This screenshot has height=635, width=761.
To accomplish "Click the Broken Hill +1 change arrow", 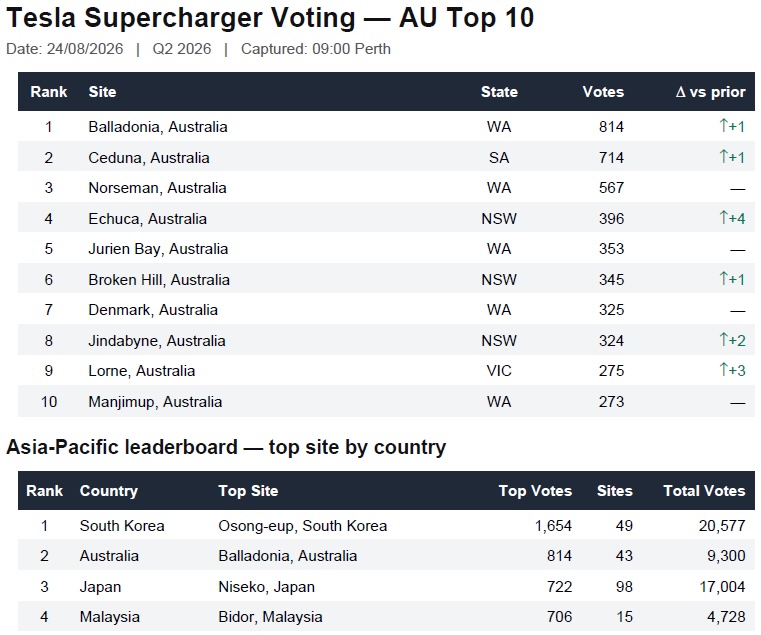I will click(732, 280).
